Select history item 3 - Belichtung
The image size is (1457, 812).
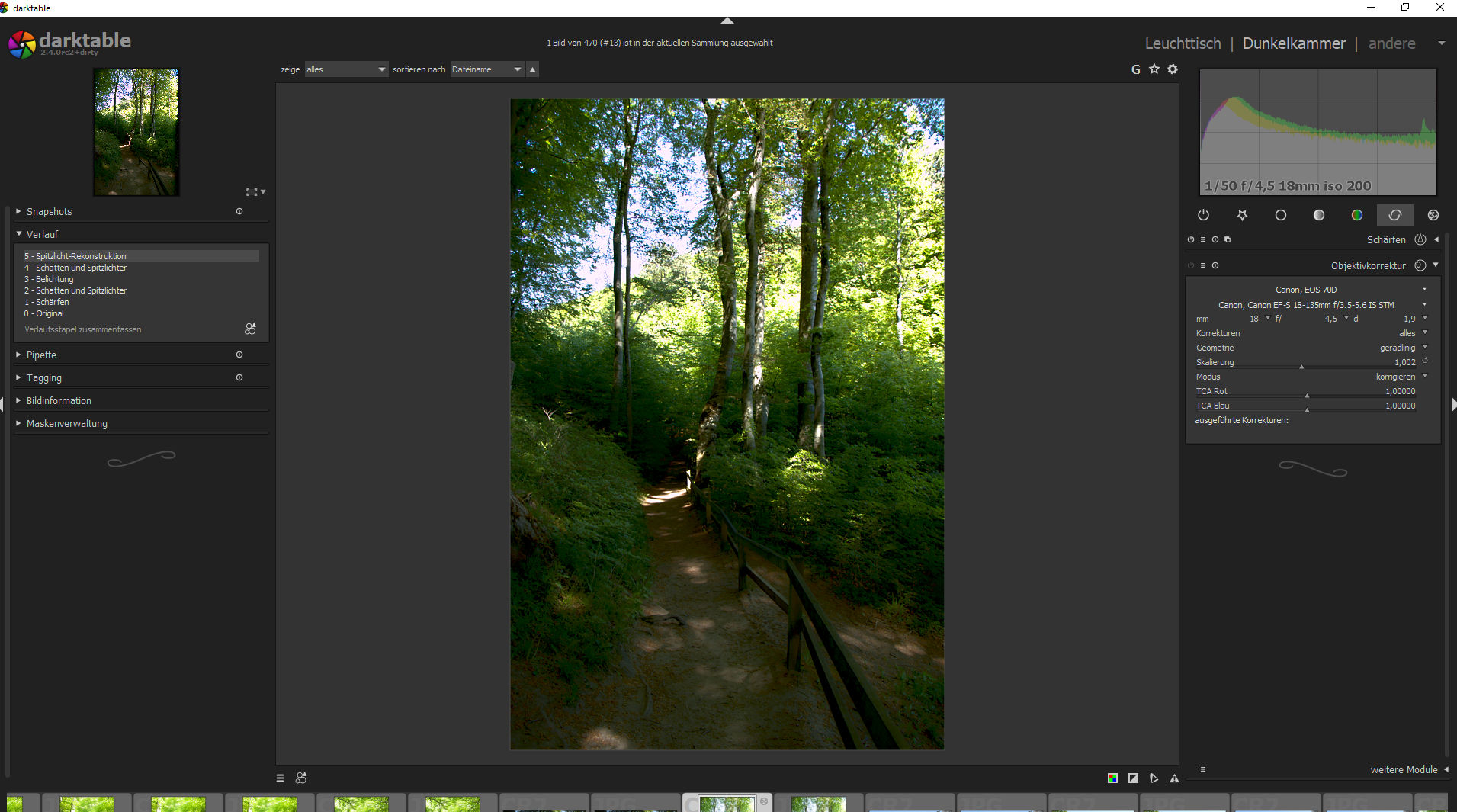(x=141, y=279)
